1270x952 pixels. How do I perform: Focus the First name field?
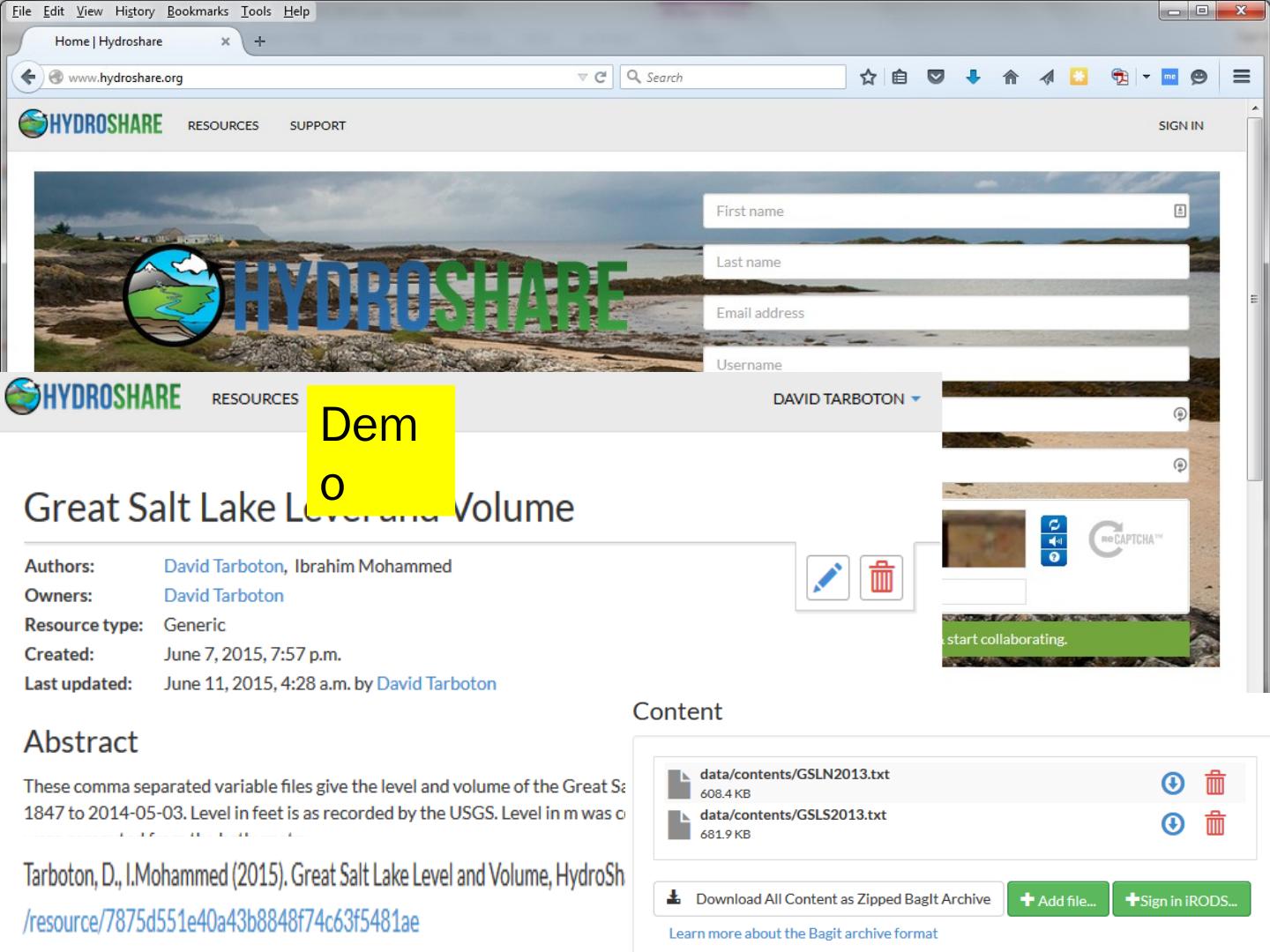[x=945, y=211]
